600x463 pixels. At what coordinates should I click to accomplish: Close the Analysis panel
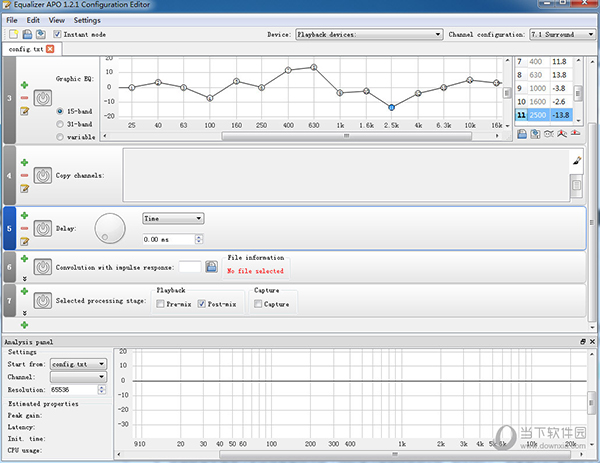click(592, 342)
